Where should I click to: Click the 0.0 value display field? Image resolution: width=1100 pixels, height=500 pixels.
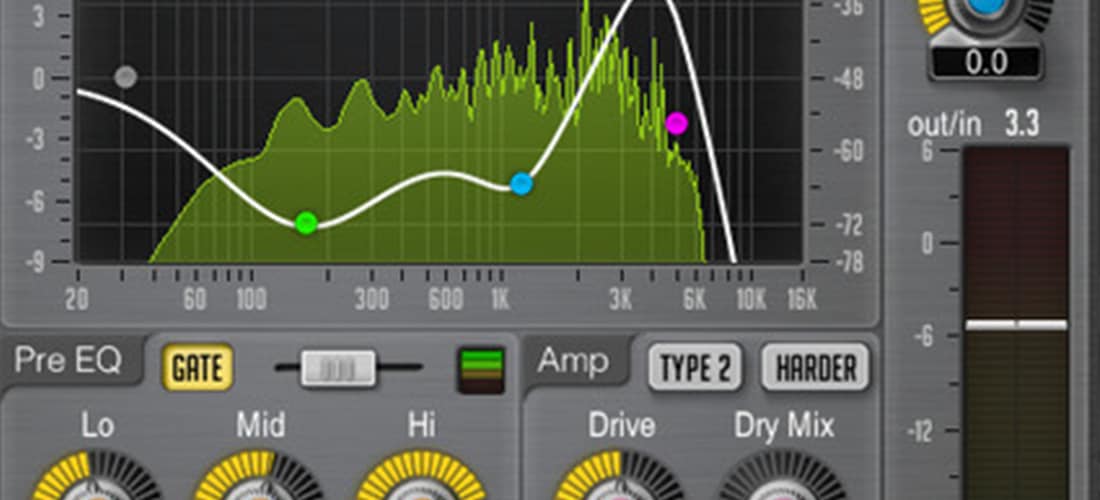[985, 63]
